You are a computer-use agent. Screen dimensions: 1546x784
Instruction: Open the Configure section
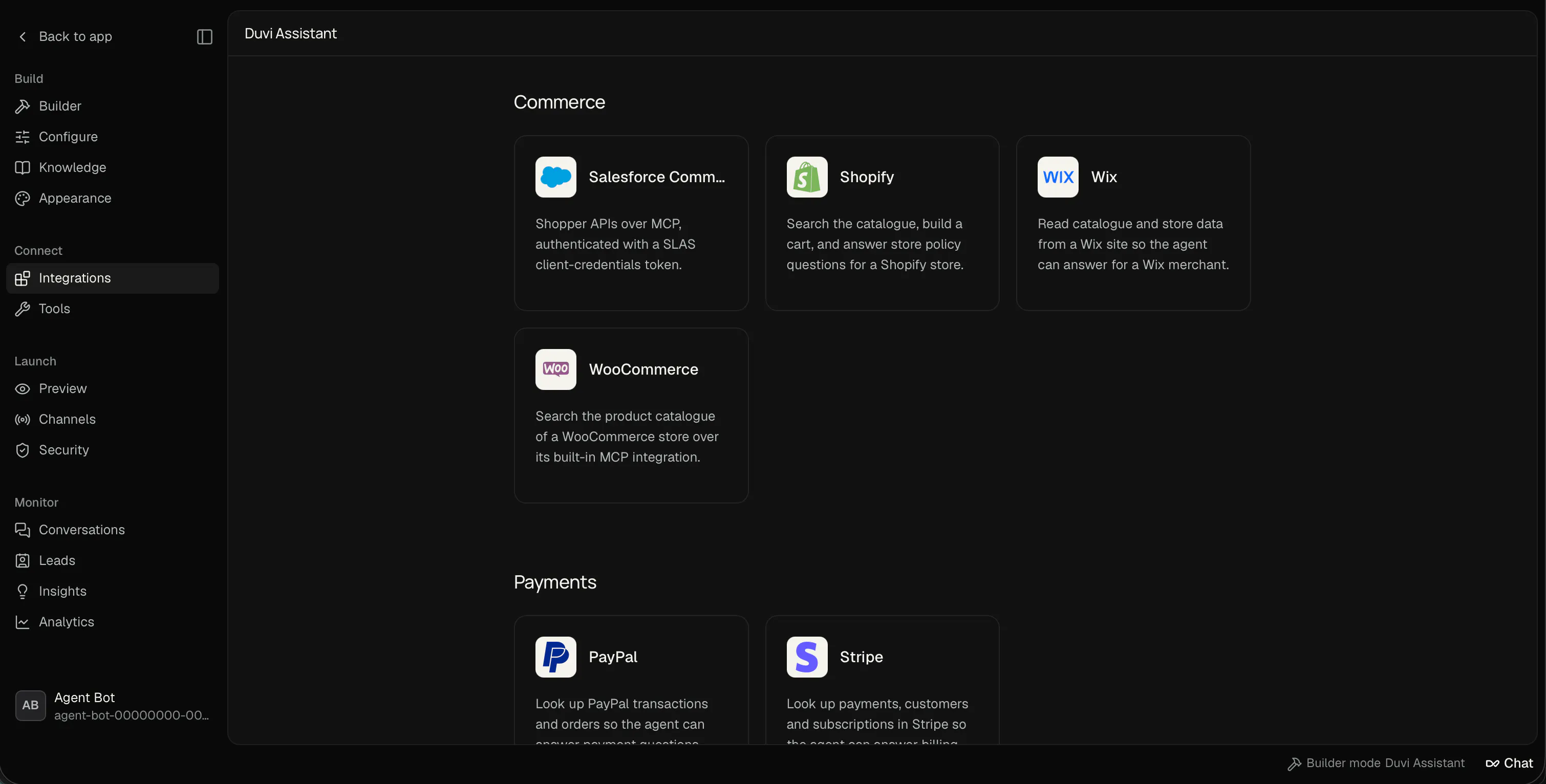112,137
